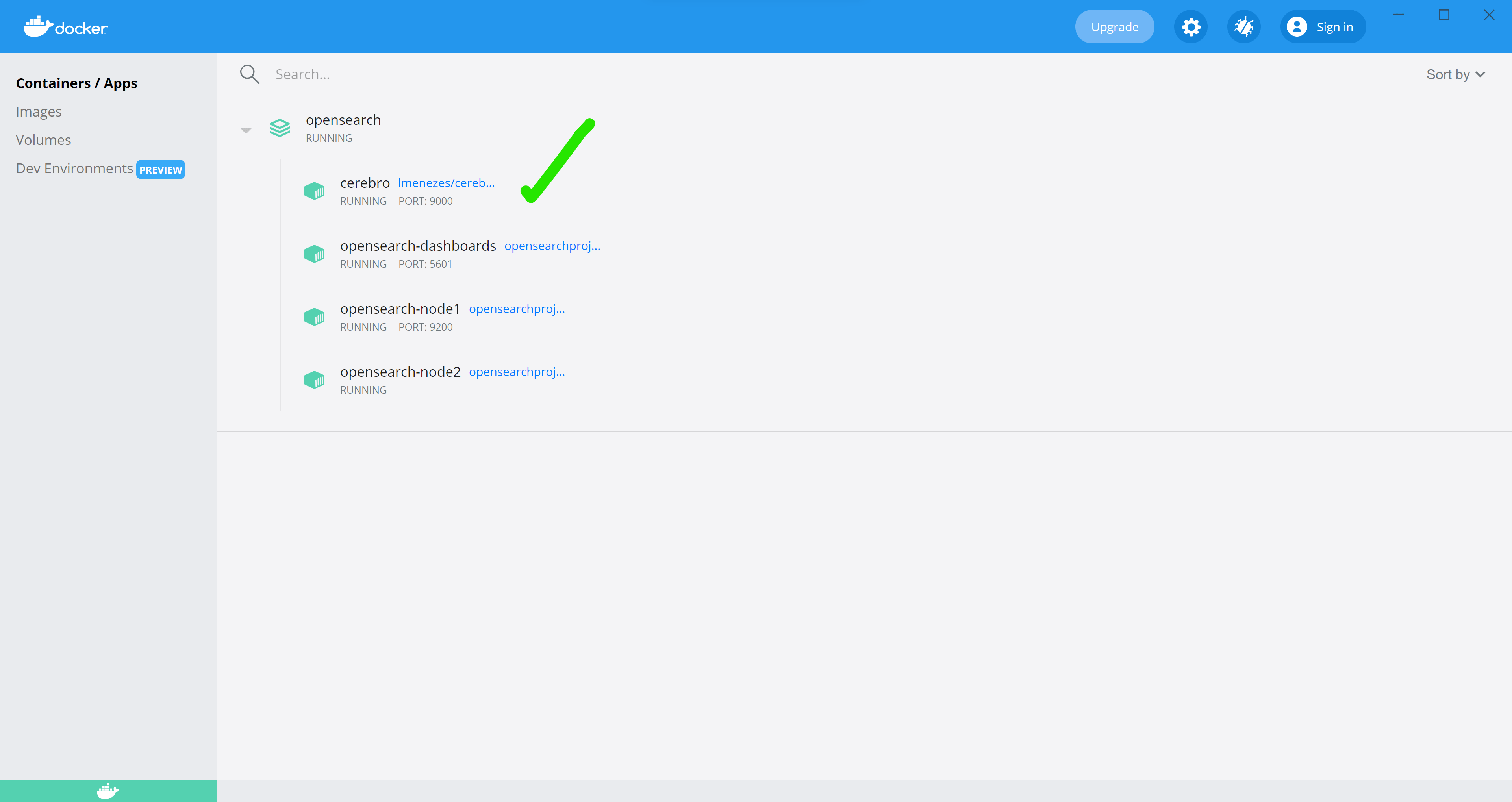Click the opensearch-node1 container icon
The width and height of the screenshot is (1512, 802).
click(315, 317)
